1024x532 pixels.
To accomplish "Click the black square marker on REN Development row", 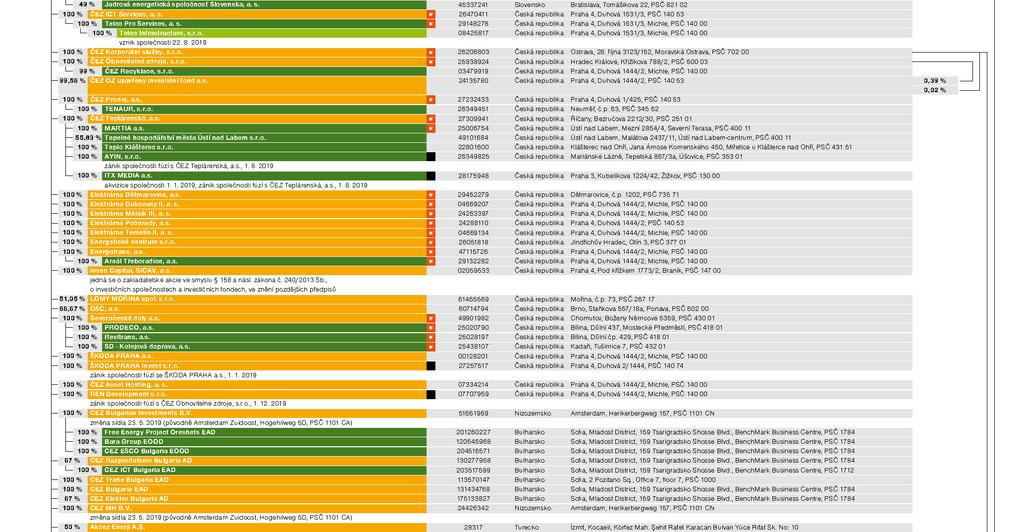I will point(430,394).
